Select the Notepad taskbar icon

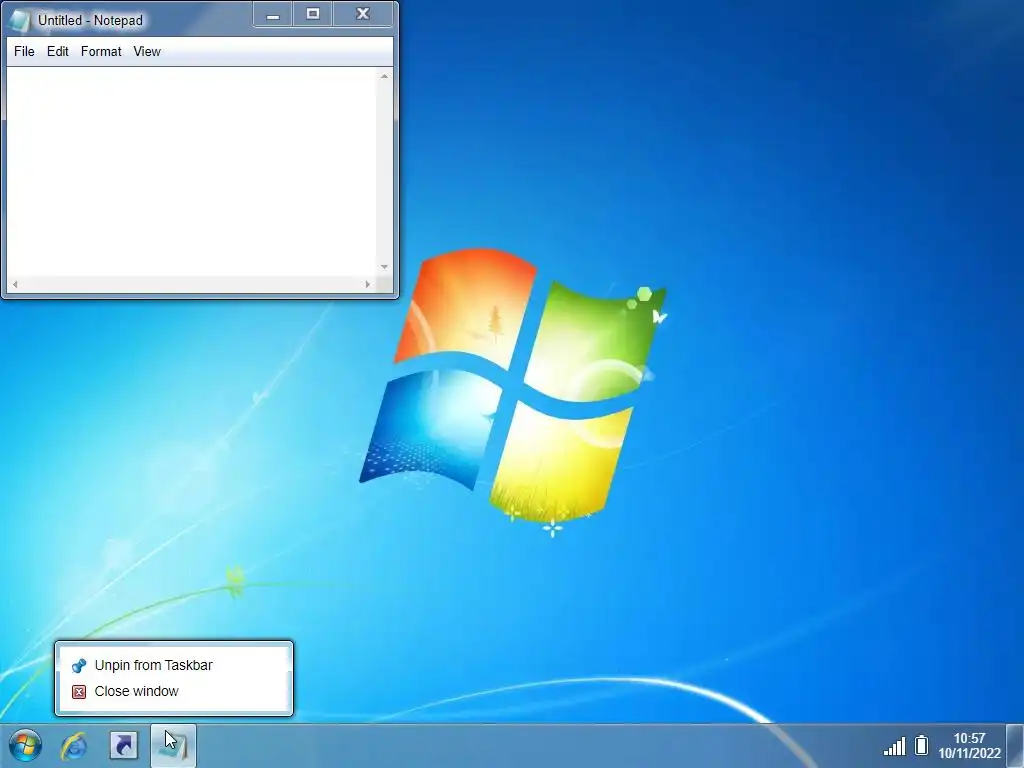173,745
